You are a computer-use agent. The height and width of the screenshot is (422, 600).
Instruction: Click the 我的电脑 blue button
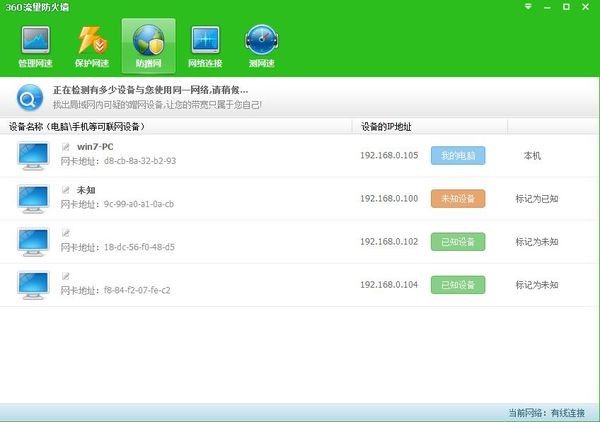(458, 155)
